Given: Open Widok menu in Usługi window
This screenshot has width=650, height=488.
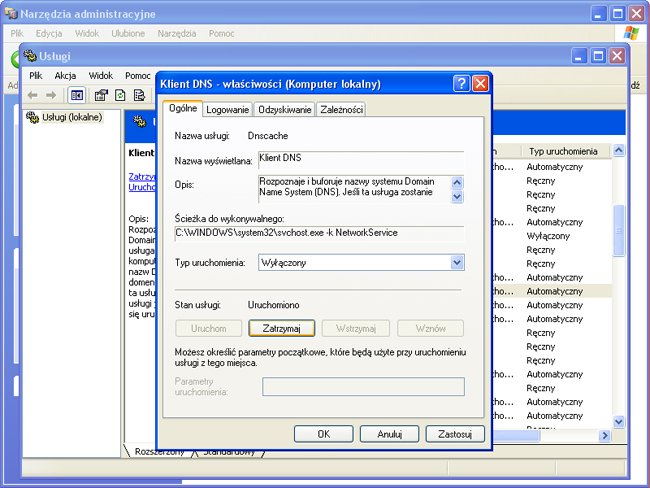Looking at the screenshot, I should click(x=101, y=75).
